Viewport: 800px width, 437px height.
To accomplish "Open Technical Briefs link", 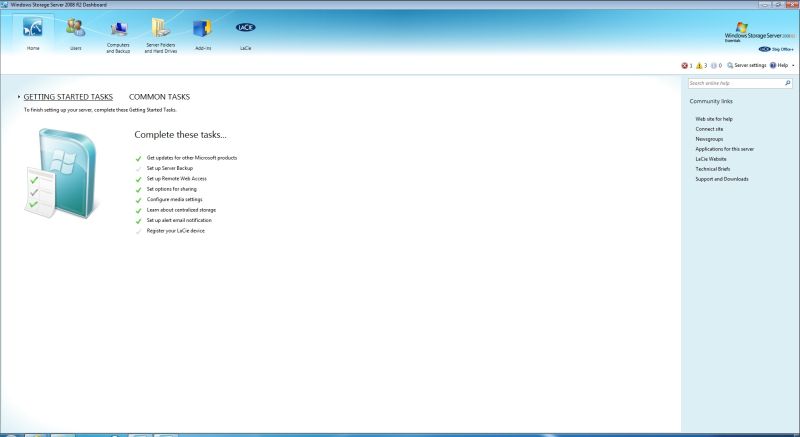I will click(x=713, y=169).
